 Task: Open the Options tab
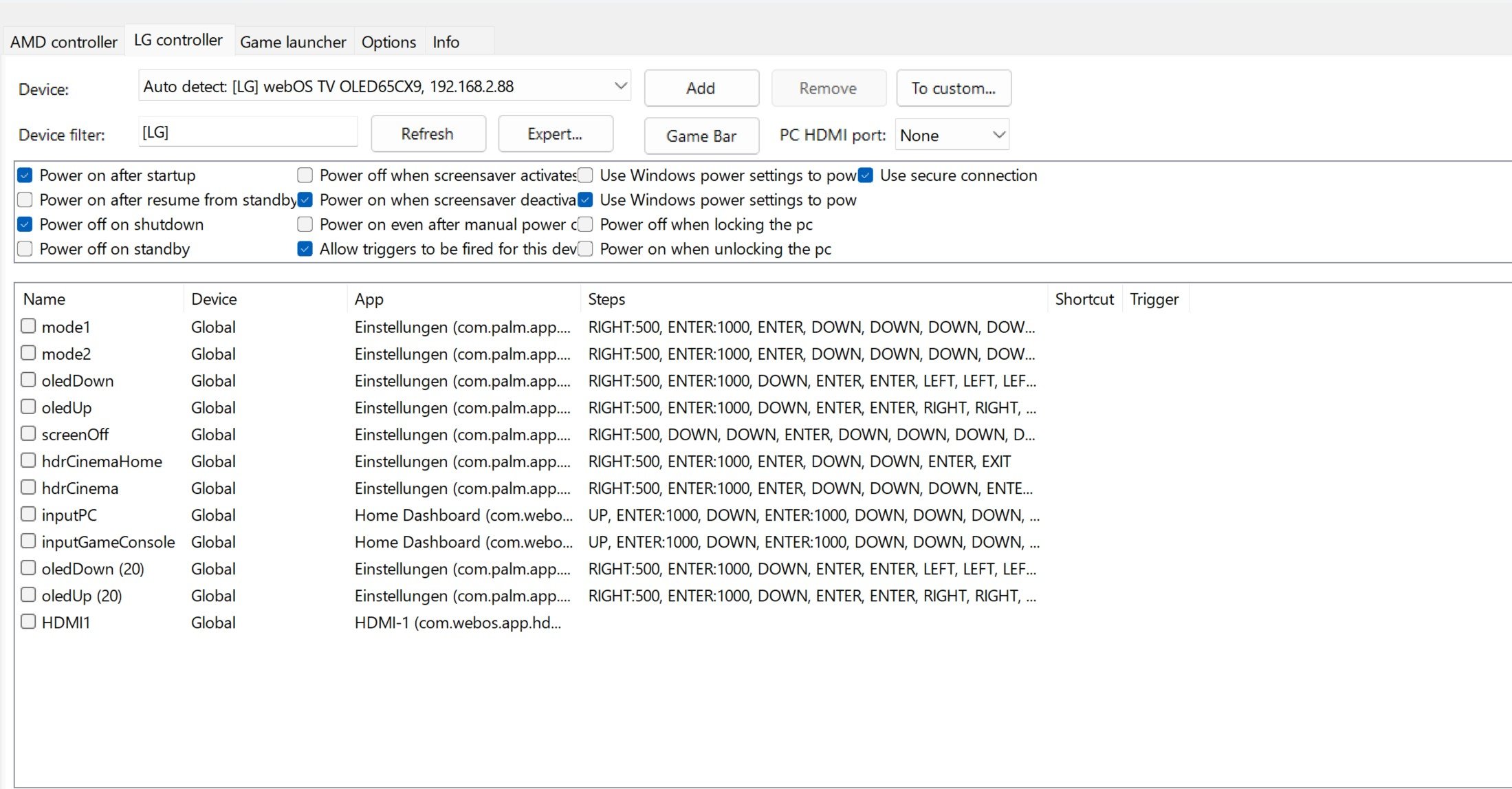[x=388, y=42]
